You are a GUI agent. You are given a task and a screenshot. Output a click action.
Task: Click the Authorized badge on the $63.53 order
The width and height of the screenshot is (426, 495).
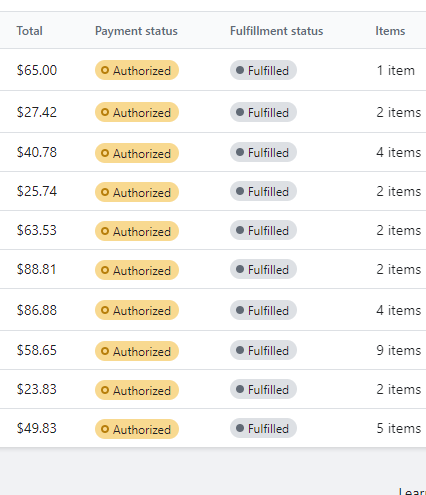(x=137, y=231)
